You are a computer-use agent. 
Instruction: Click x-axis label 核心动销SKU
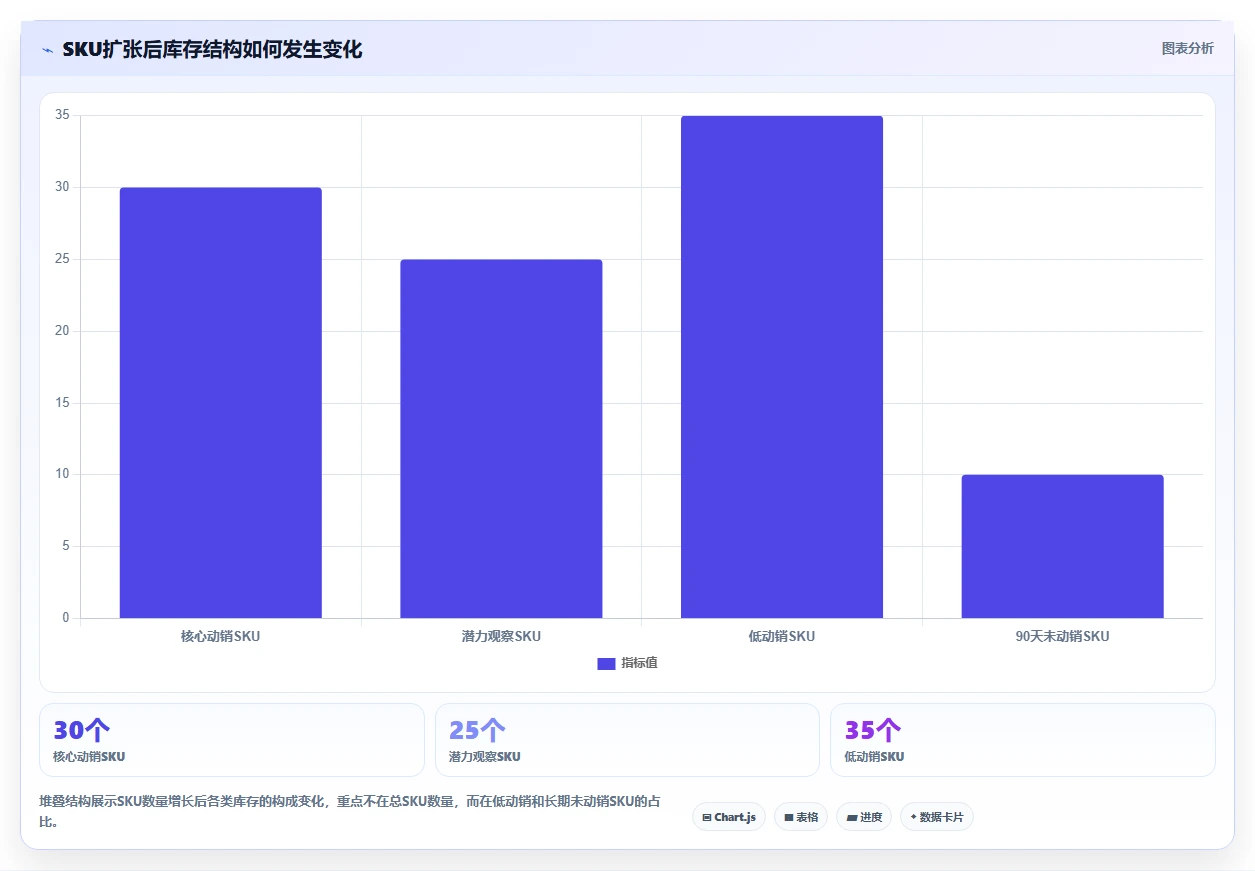click(x=221, y=636)
